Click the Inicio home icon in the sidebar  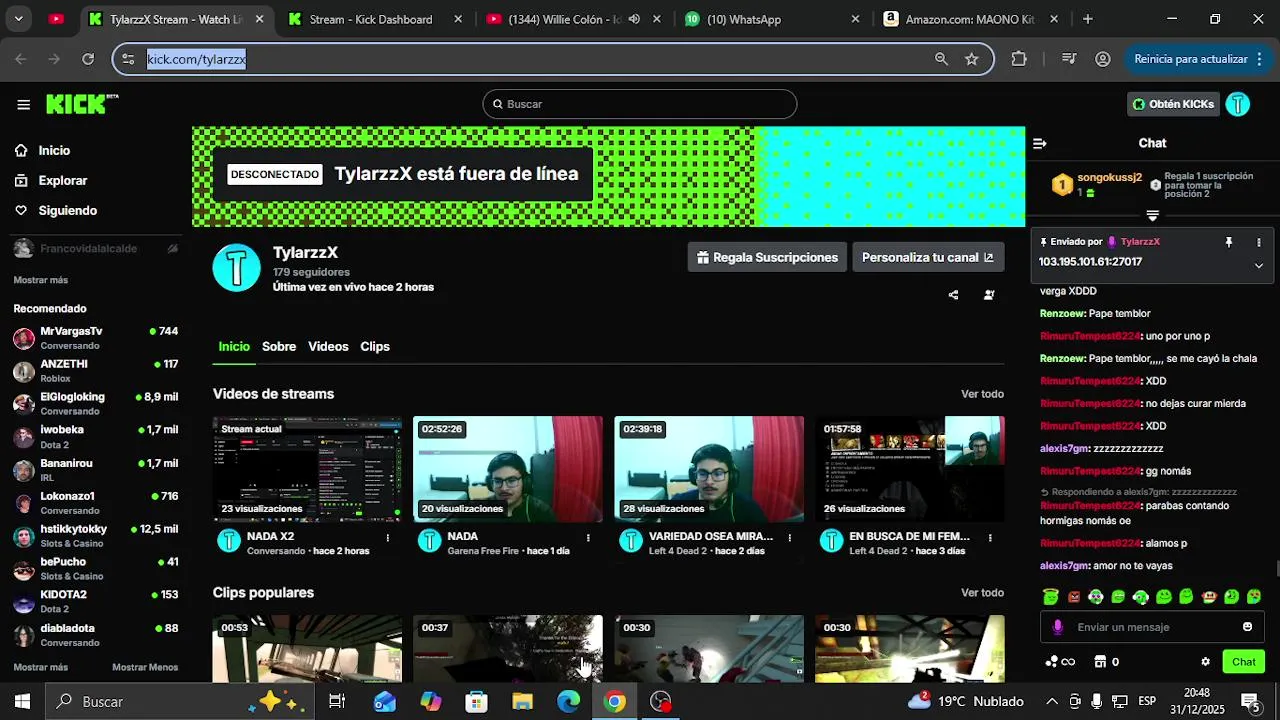pyautogui.click(x=21, y=150)
